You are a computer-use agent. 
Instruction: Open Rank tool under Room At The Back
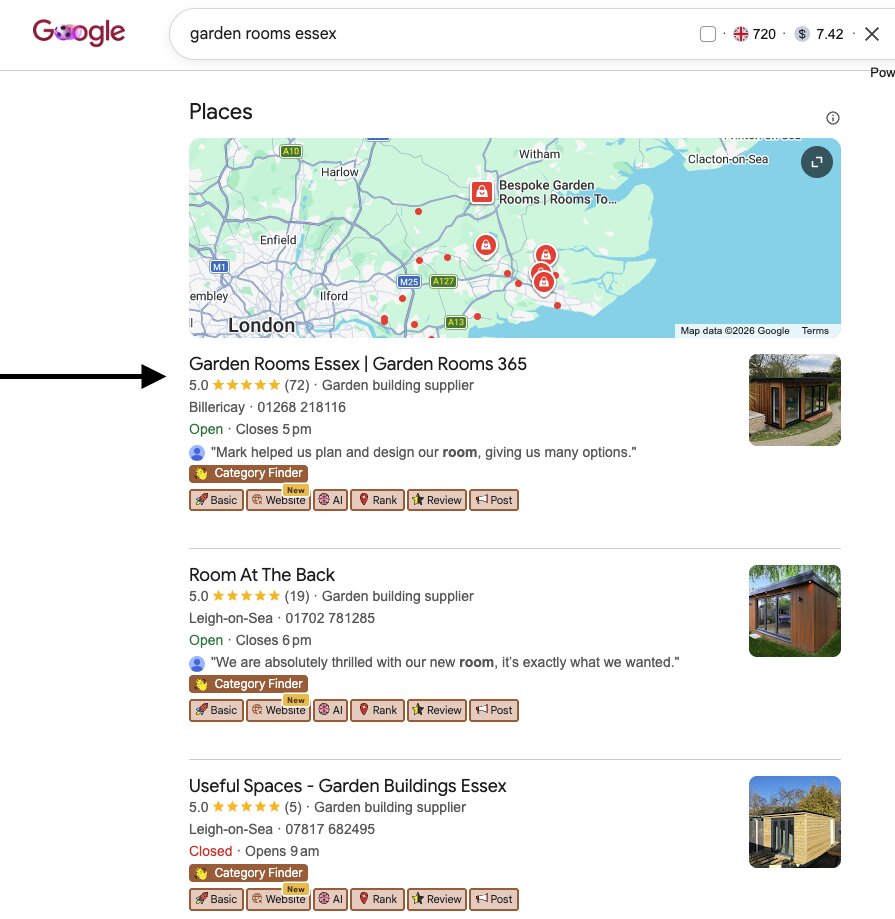[377, 710]
